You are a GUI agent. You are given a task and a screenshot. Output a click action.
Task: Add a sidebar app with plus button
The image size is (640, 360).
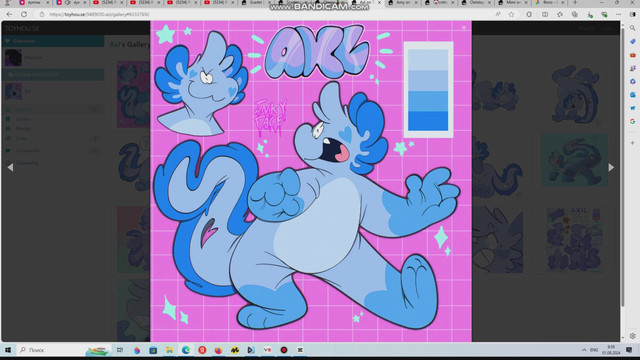633,143
